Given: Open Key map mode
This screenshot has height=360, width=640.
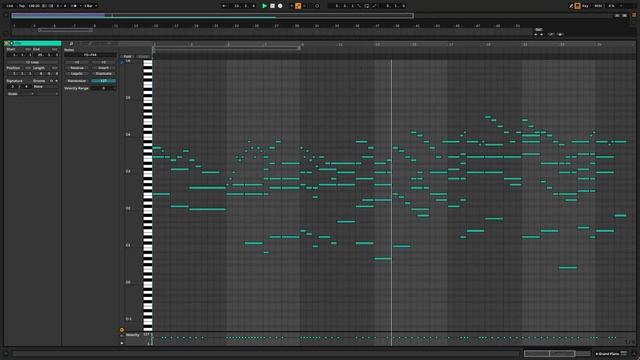Looking at the screenshot, I should point(585,6).
